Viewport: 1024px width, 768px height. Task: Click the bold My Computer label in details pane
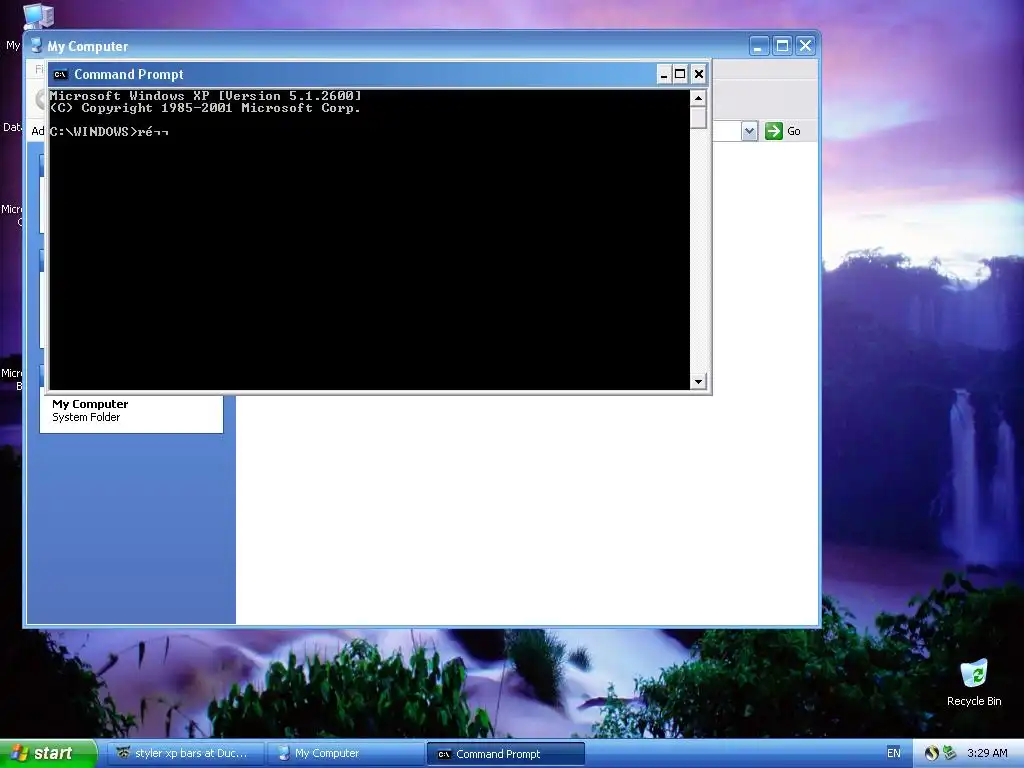90,404
